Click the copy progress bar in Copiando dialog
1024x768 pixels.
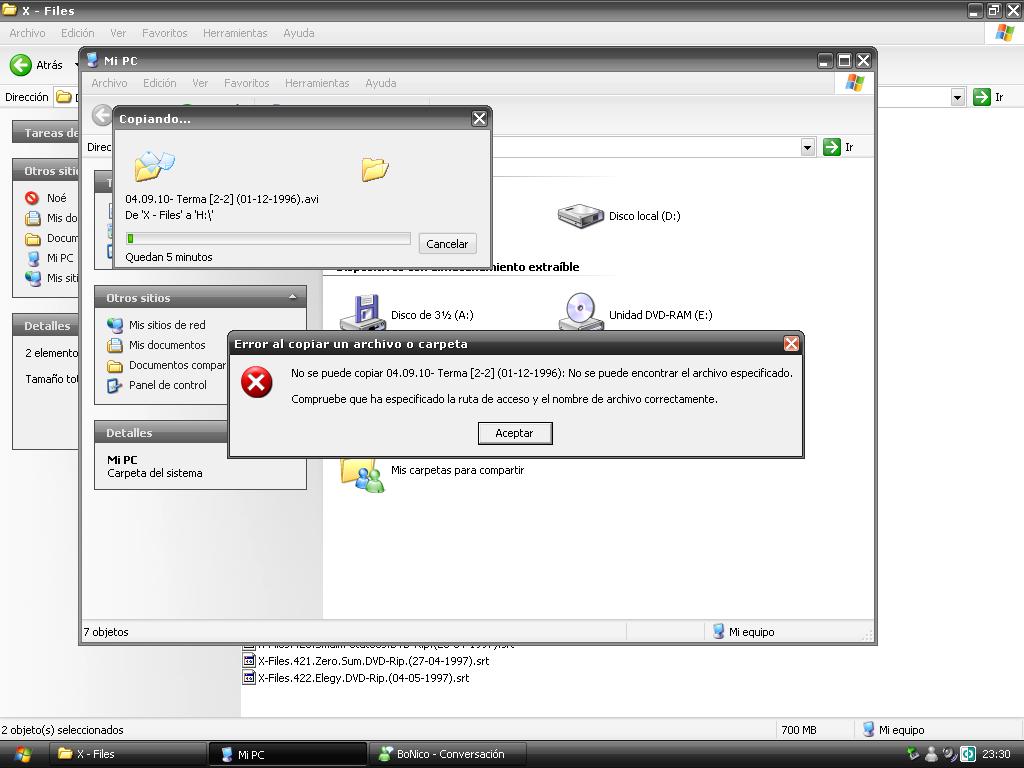268,239
